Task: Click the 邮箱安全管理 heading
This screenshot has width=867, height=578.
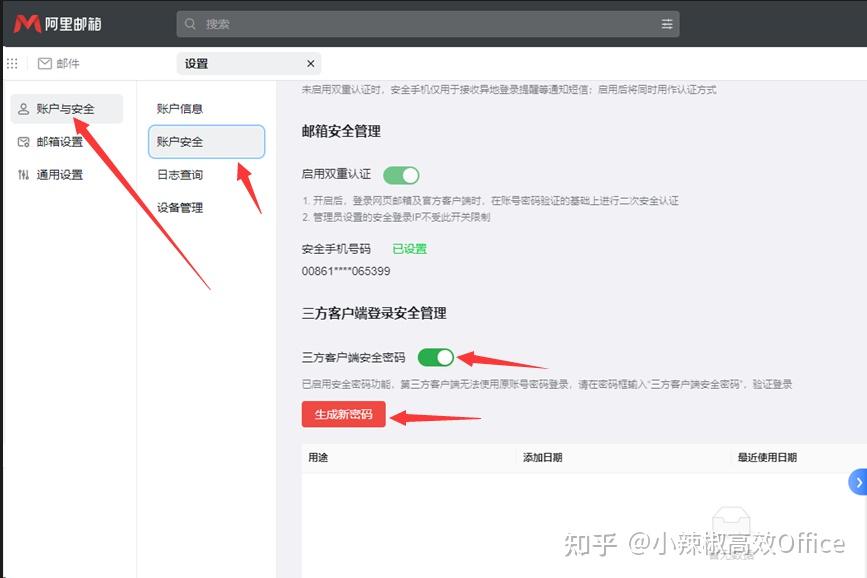Action: click(341, 132)
